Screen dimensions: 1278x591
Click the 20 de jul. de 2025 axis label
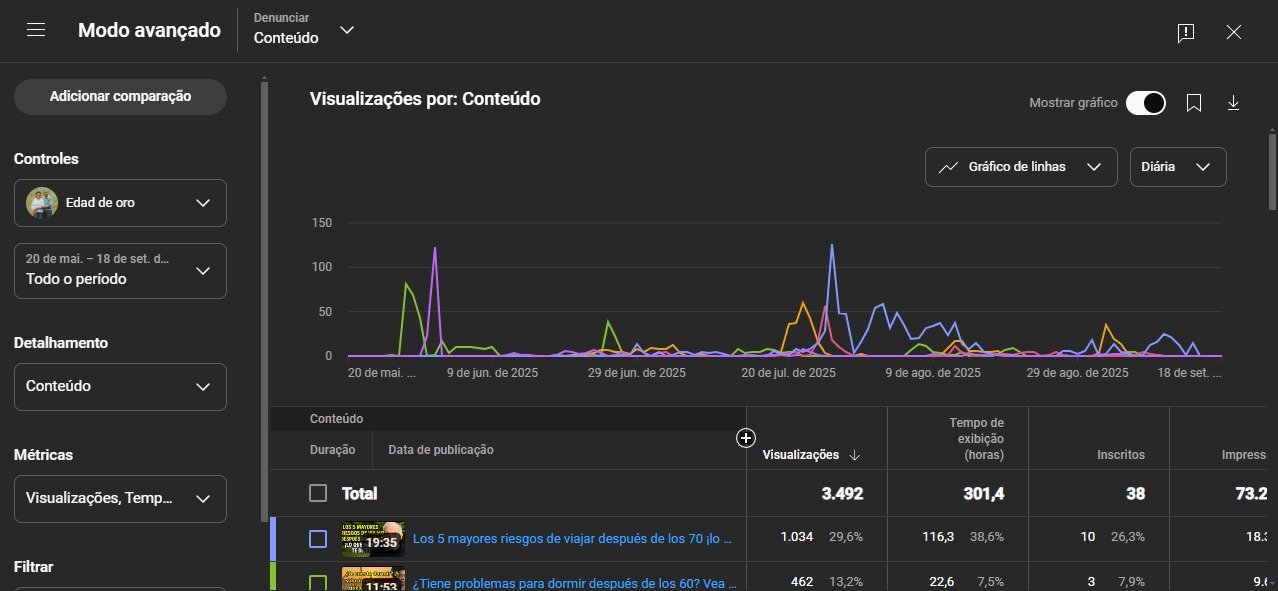click(x=788, y=372)
